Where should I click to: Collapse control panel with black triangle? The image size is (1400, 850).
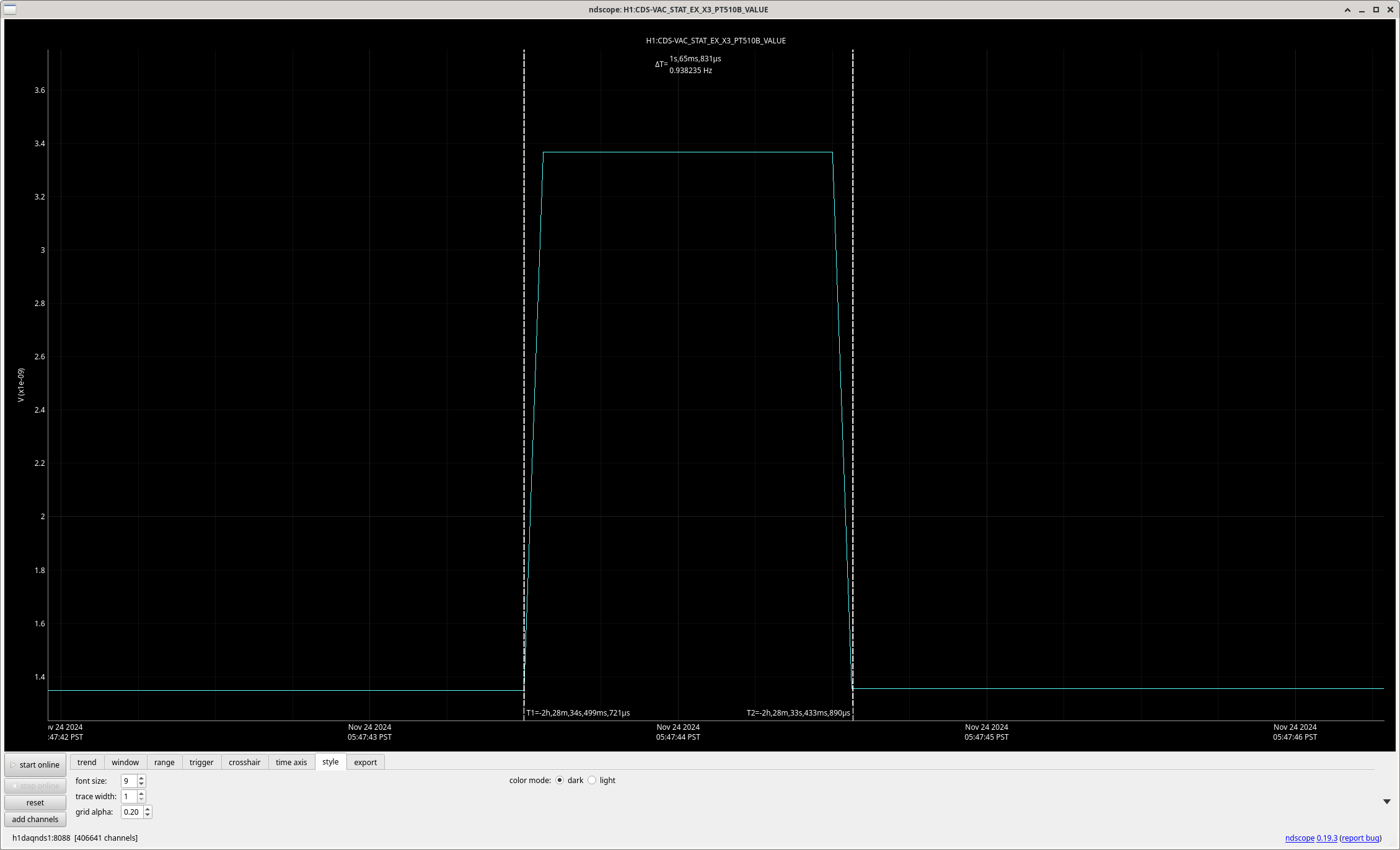pyautogui.click(x=1387, y=802)
